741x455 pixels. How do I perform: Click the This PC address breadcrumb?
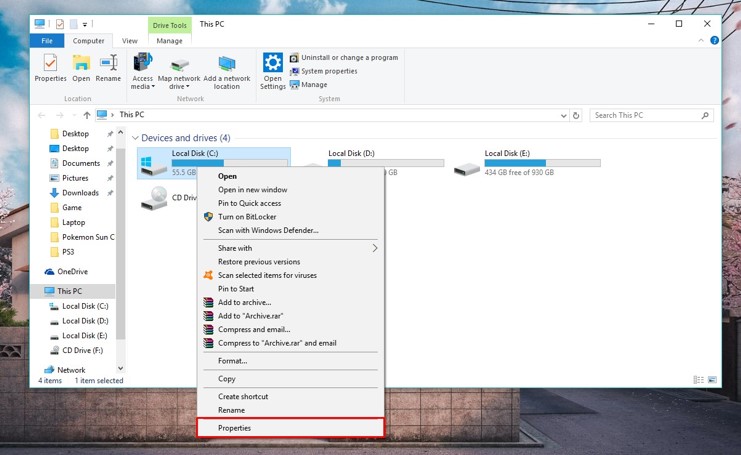132,115
